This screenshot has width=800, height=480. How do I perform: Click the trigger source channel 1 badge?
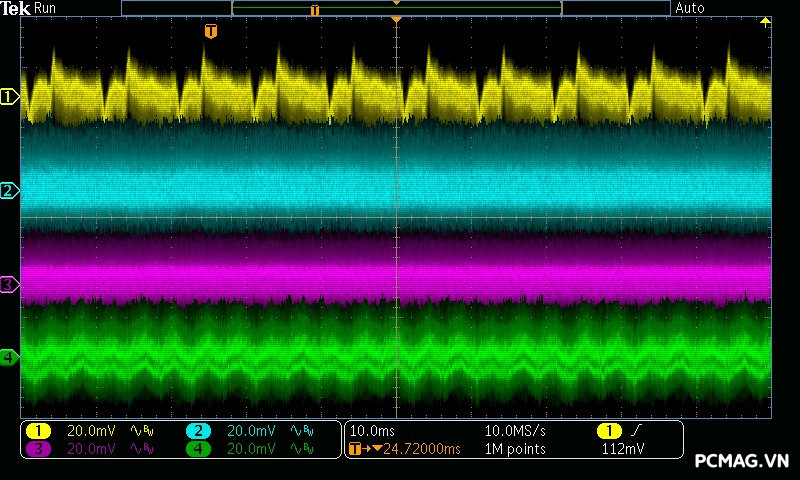[x=607, y=430]
